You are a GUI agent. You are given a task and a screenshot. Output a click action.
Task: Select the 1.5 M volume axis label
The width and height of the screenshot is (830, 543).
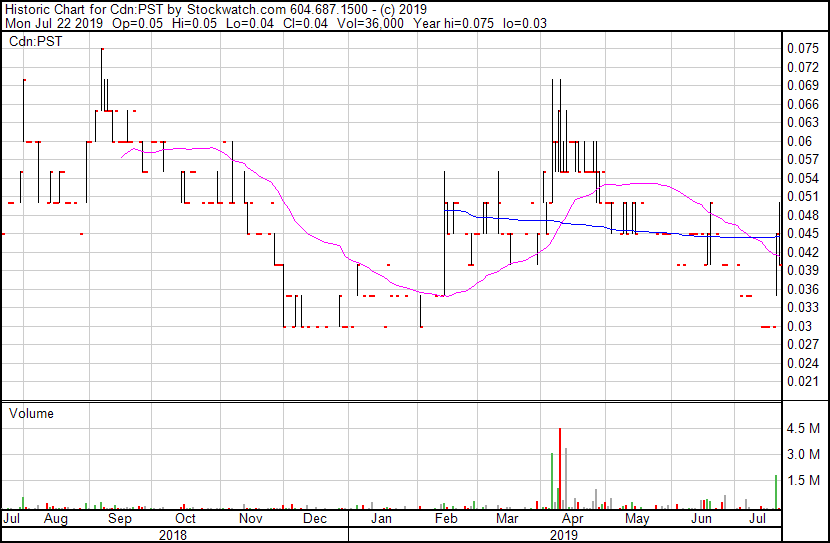[804, 481]
